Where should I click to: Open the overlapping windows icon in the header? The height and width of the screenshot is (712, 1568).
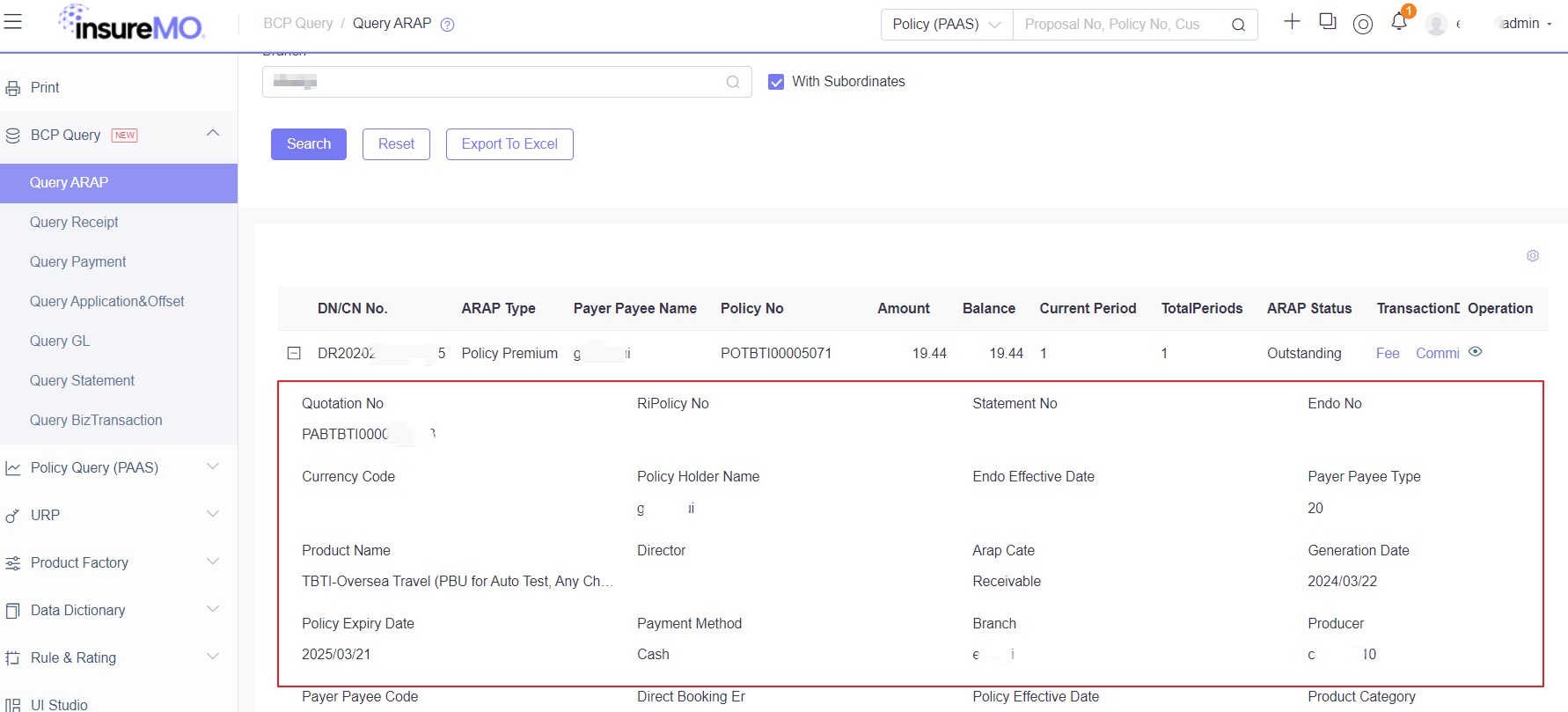pos(1328,21)
